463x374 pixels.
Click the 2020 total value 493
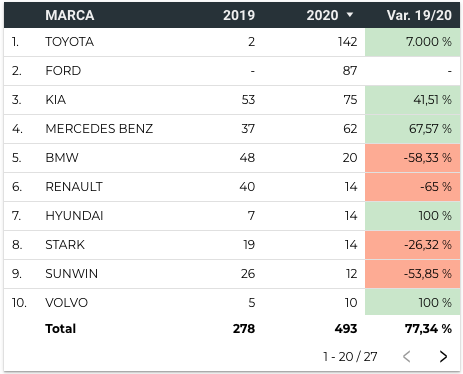[346, 329]
